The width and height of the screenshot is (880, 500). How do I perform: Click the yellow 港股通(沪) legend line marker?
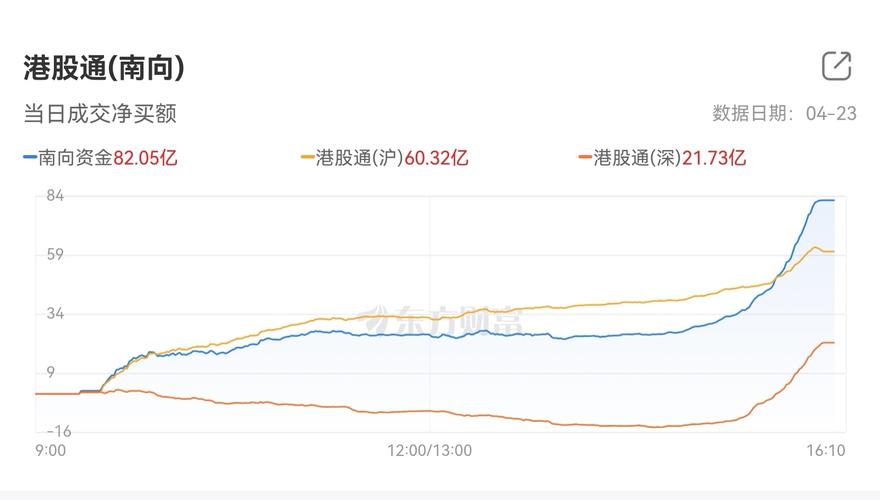(308, 158)
